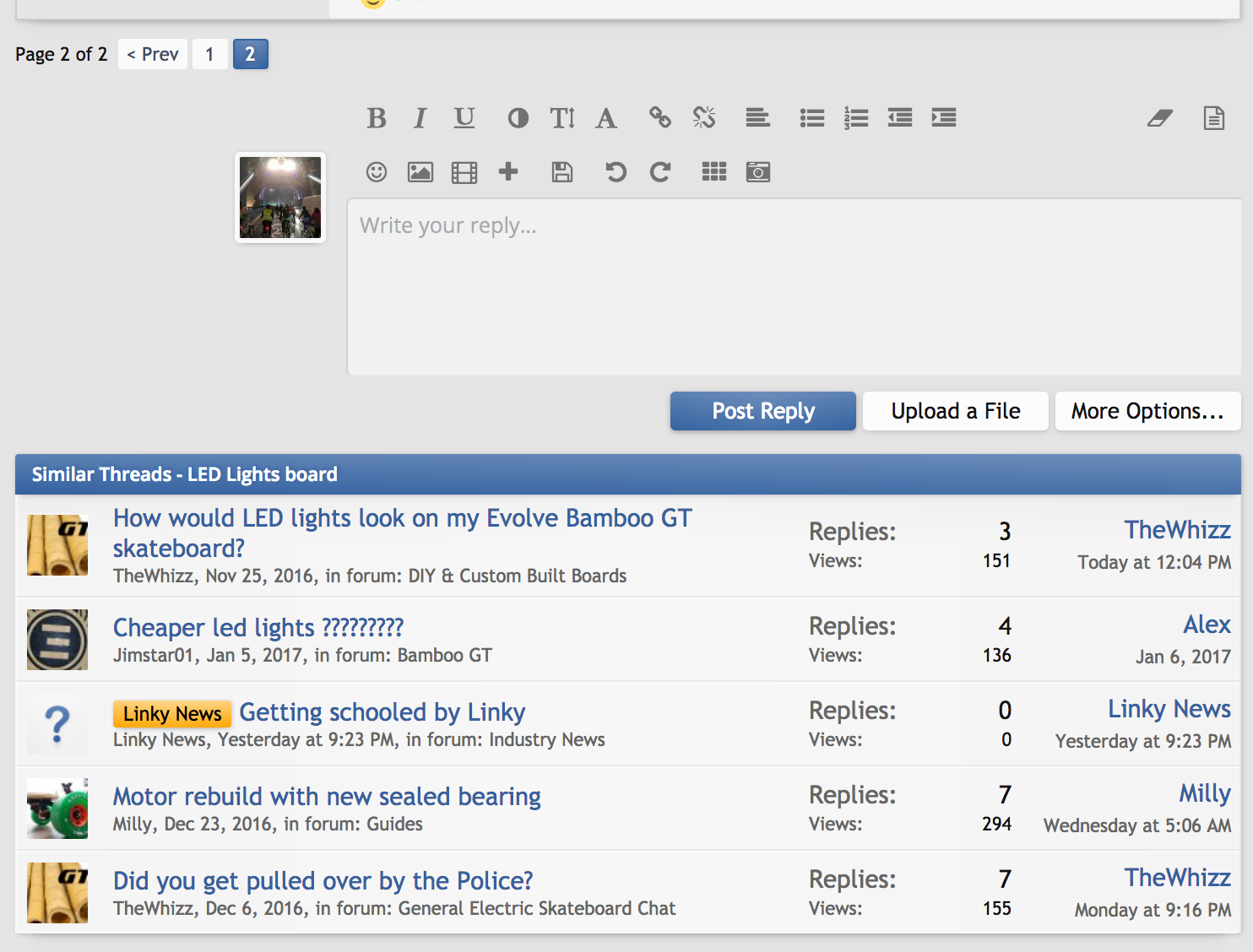Toggle underline text formatting
This screenshot has height=952, width=1253.
click(x=464, y=118)
